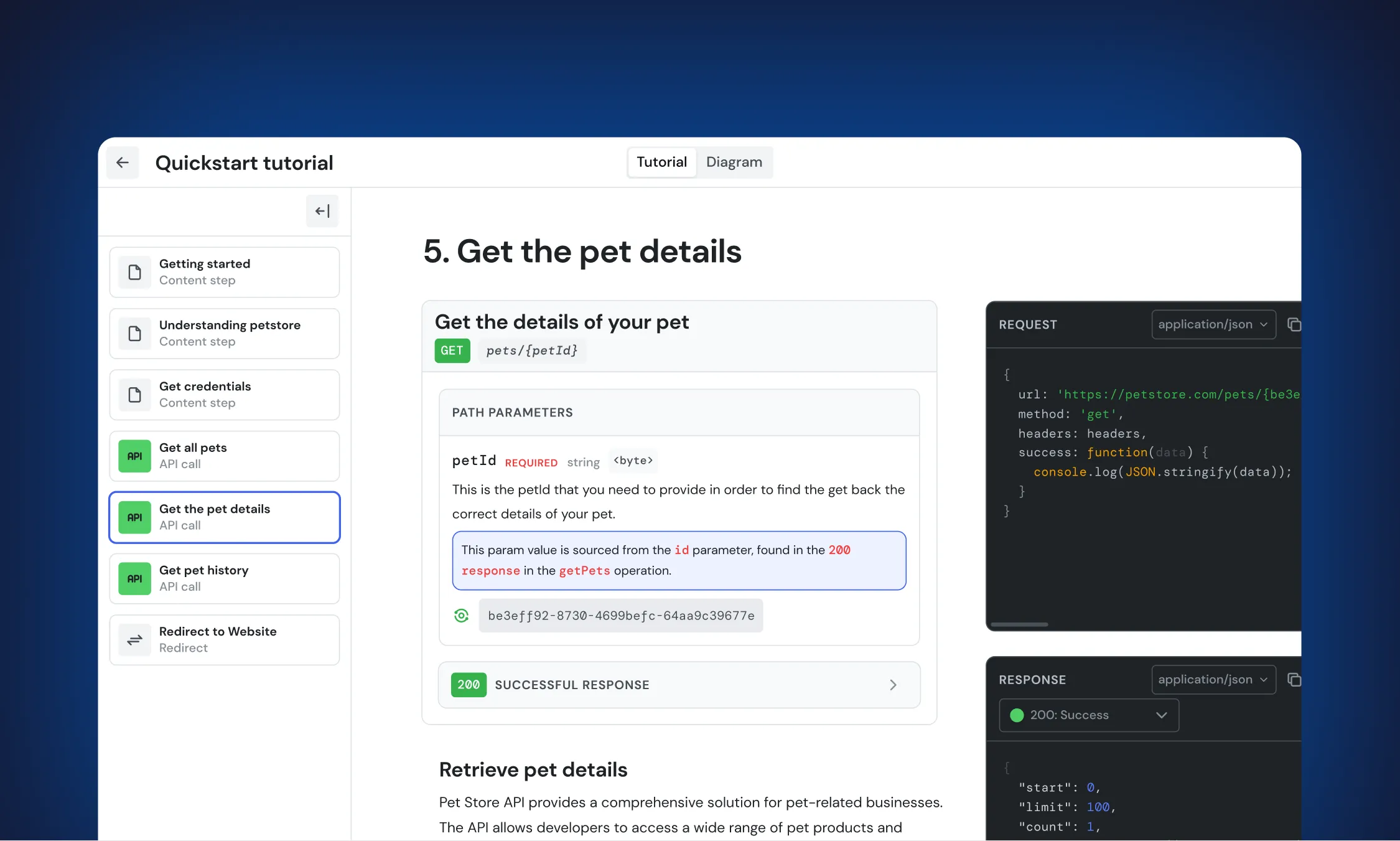Click the back arrow beside Quickstart tutorial

(x=123, y=162)
